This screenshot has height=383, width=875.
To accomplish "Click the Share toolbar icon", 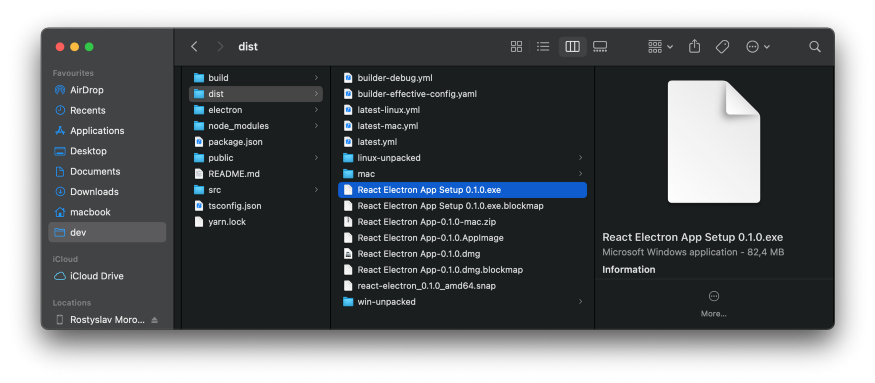I will point(694,47).
